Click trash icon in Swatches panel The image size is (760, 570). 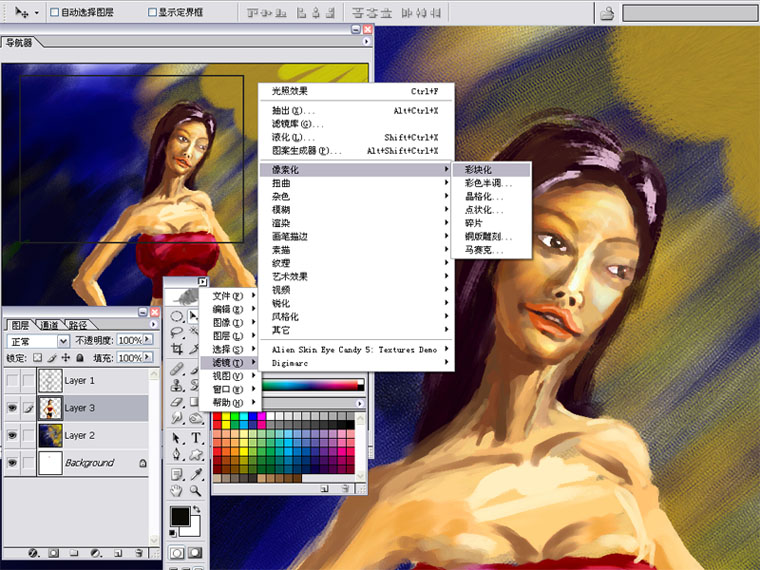click(345, 489)
